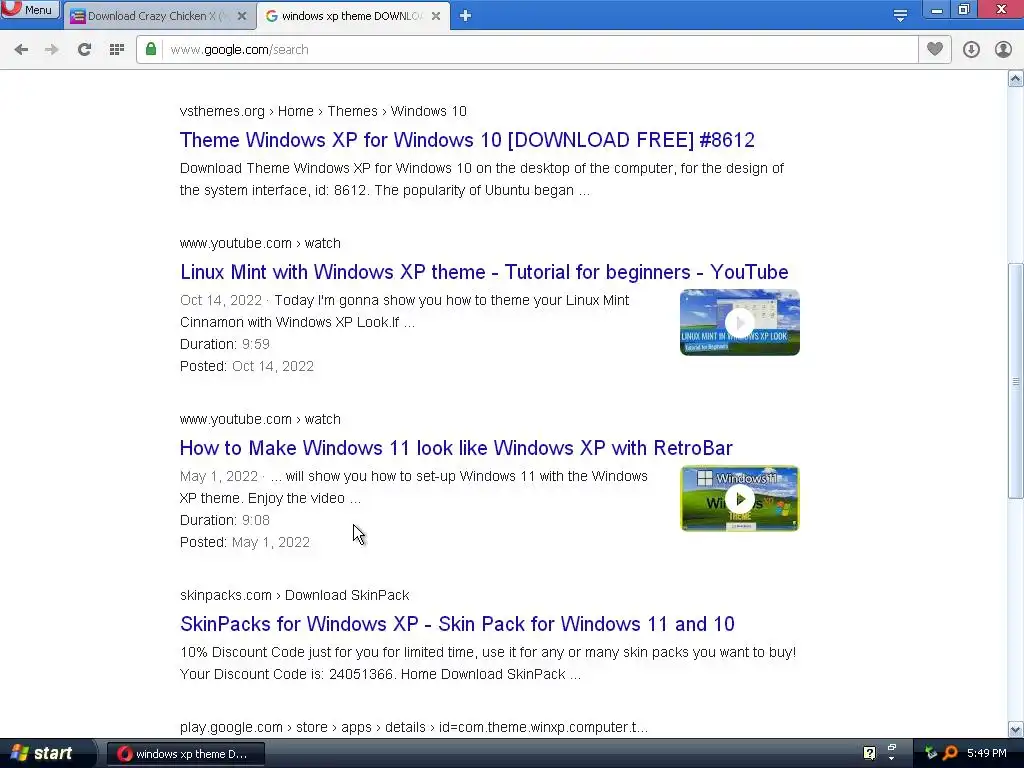Click the scrollbar down arrow
The image size is (1024, 768).
(x=1016, y=729)
